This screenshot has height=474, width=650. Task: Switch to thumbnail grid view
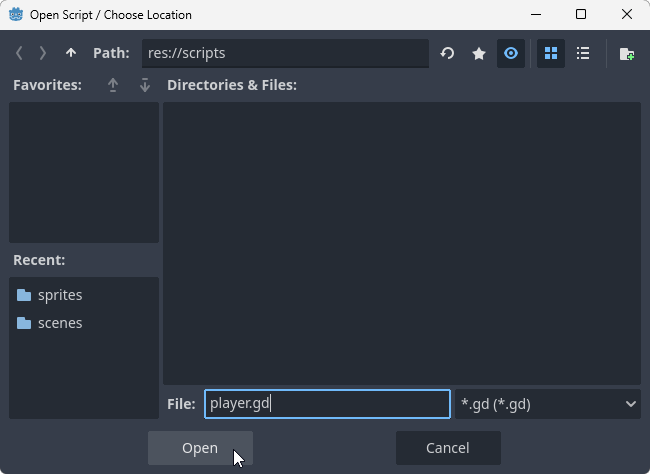pyautogui.click(x=551, y=53)
